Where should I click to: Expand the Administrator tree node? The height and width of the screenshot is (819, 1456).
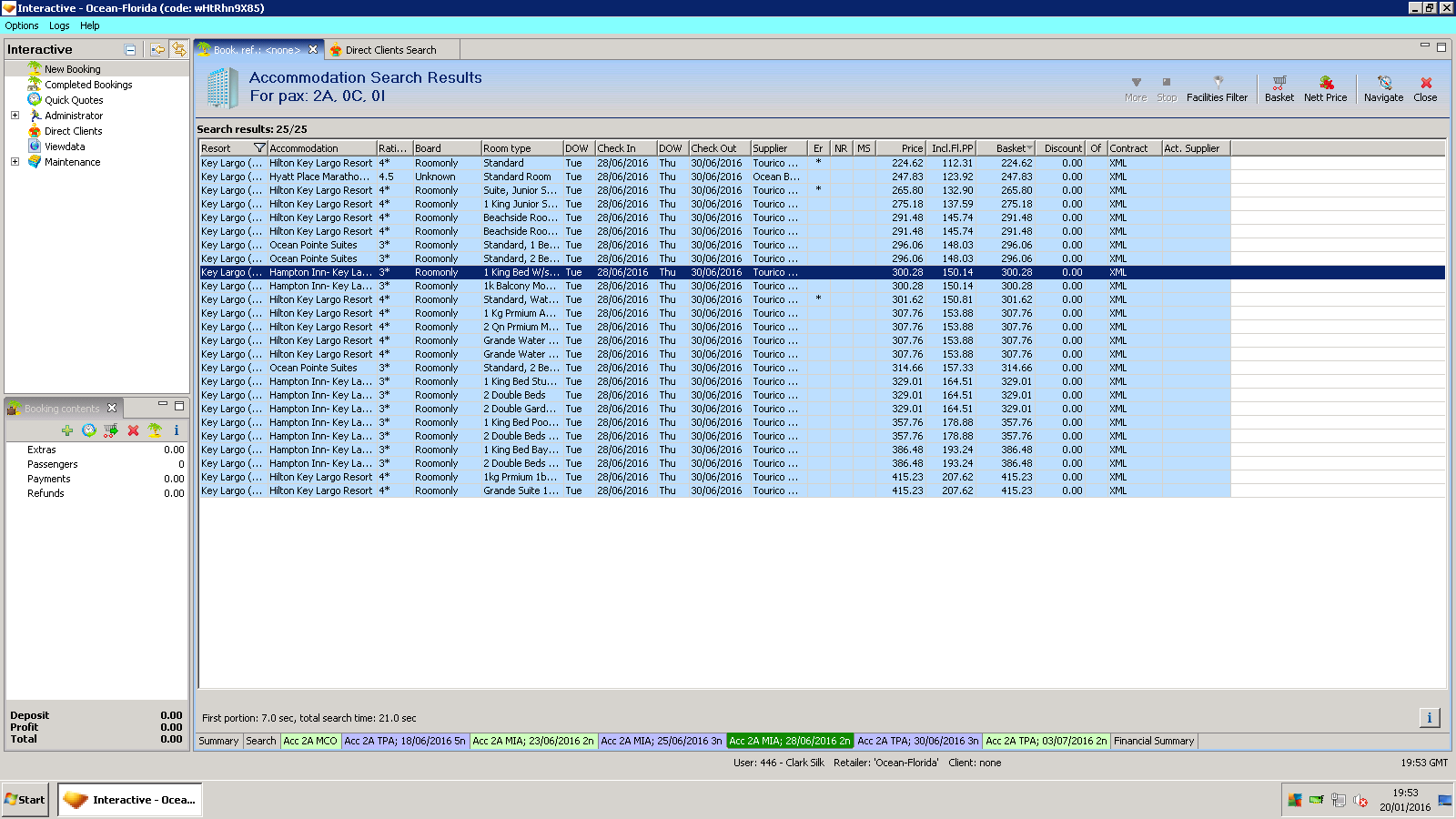15,116
